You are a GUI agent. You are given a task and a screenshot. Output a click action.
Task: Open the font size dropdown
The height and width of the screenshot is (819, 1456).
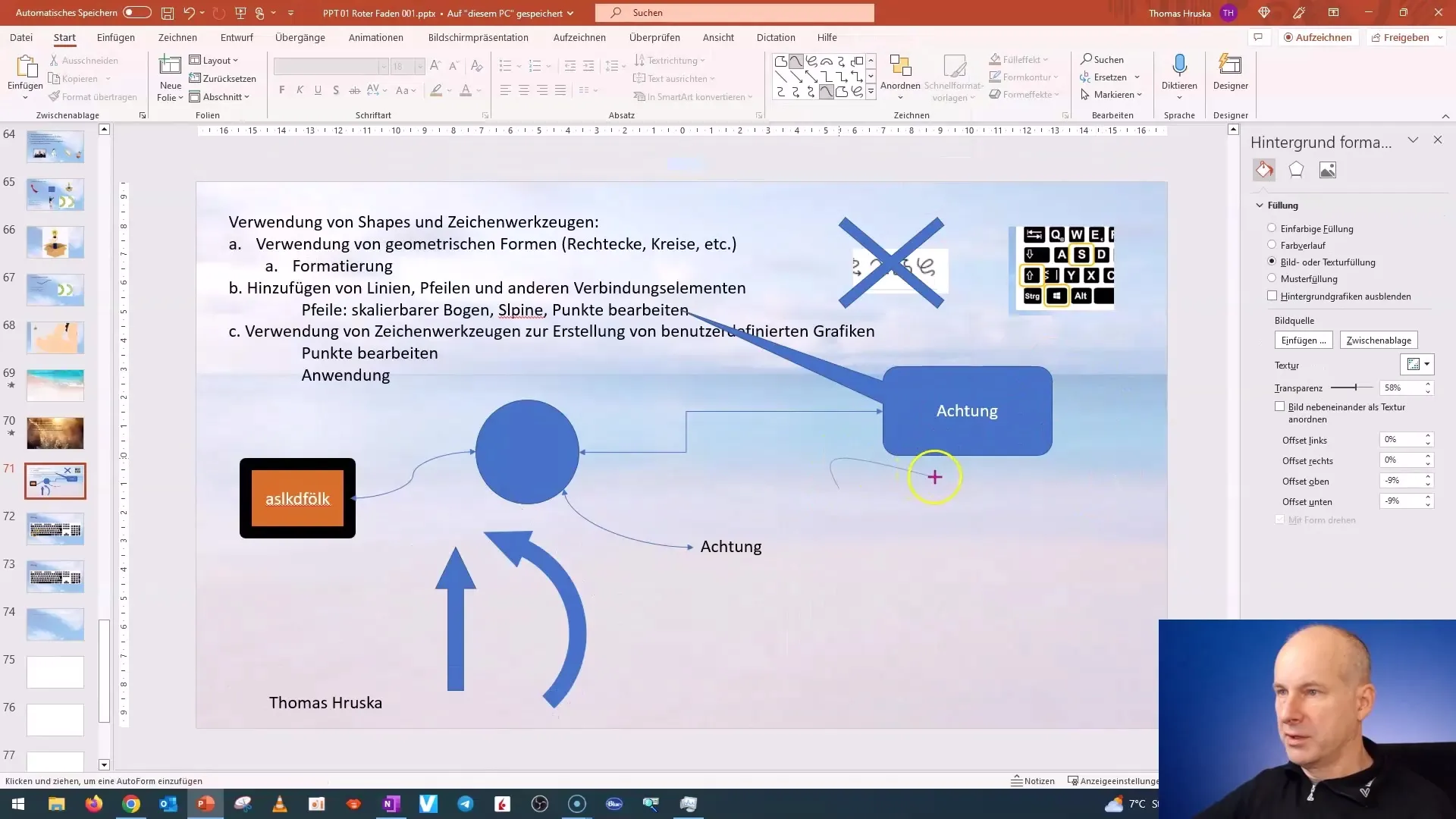click(419, 67)
